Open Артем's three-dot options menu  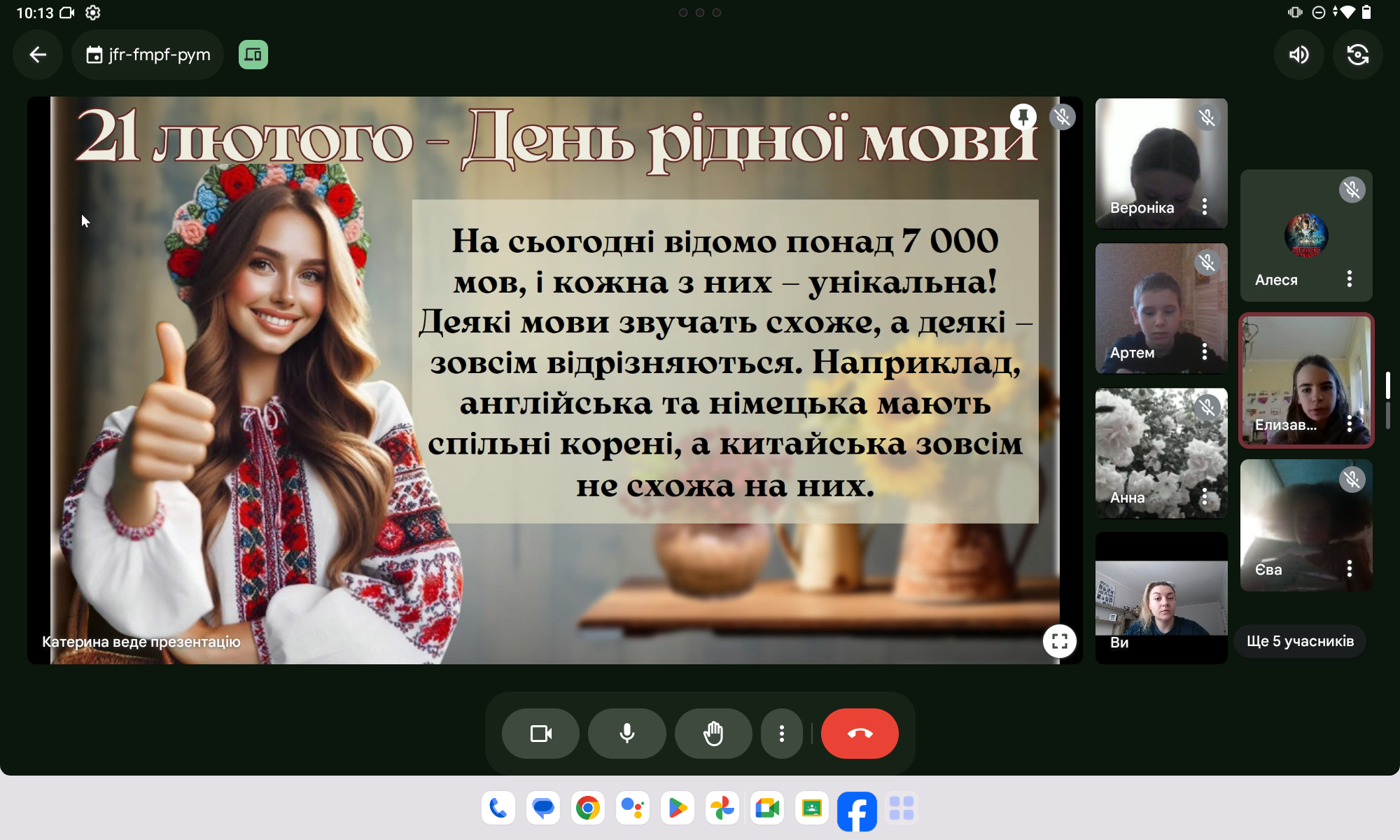pyautogui.click(x=1205, y=351)
